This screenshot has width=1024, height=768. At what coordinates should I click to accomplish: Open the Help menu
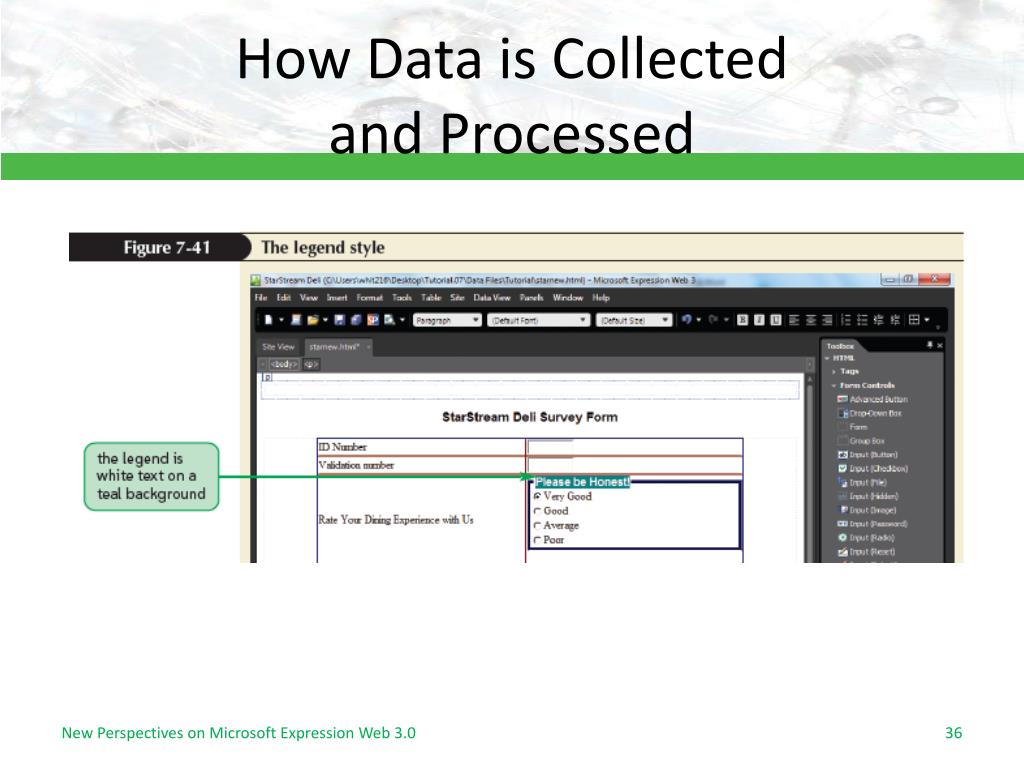click(x=601, y=298)
